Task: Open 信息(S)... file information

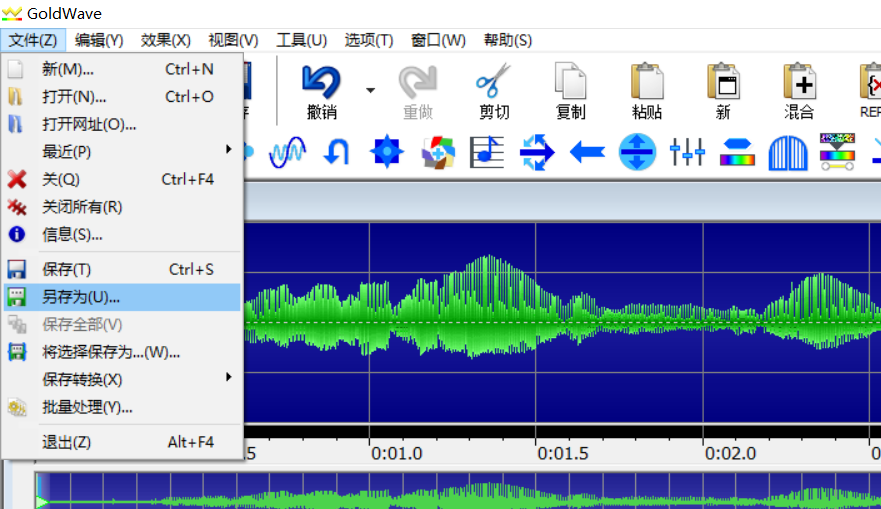Action: pyautogui.click(x=122, y=234)
